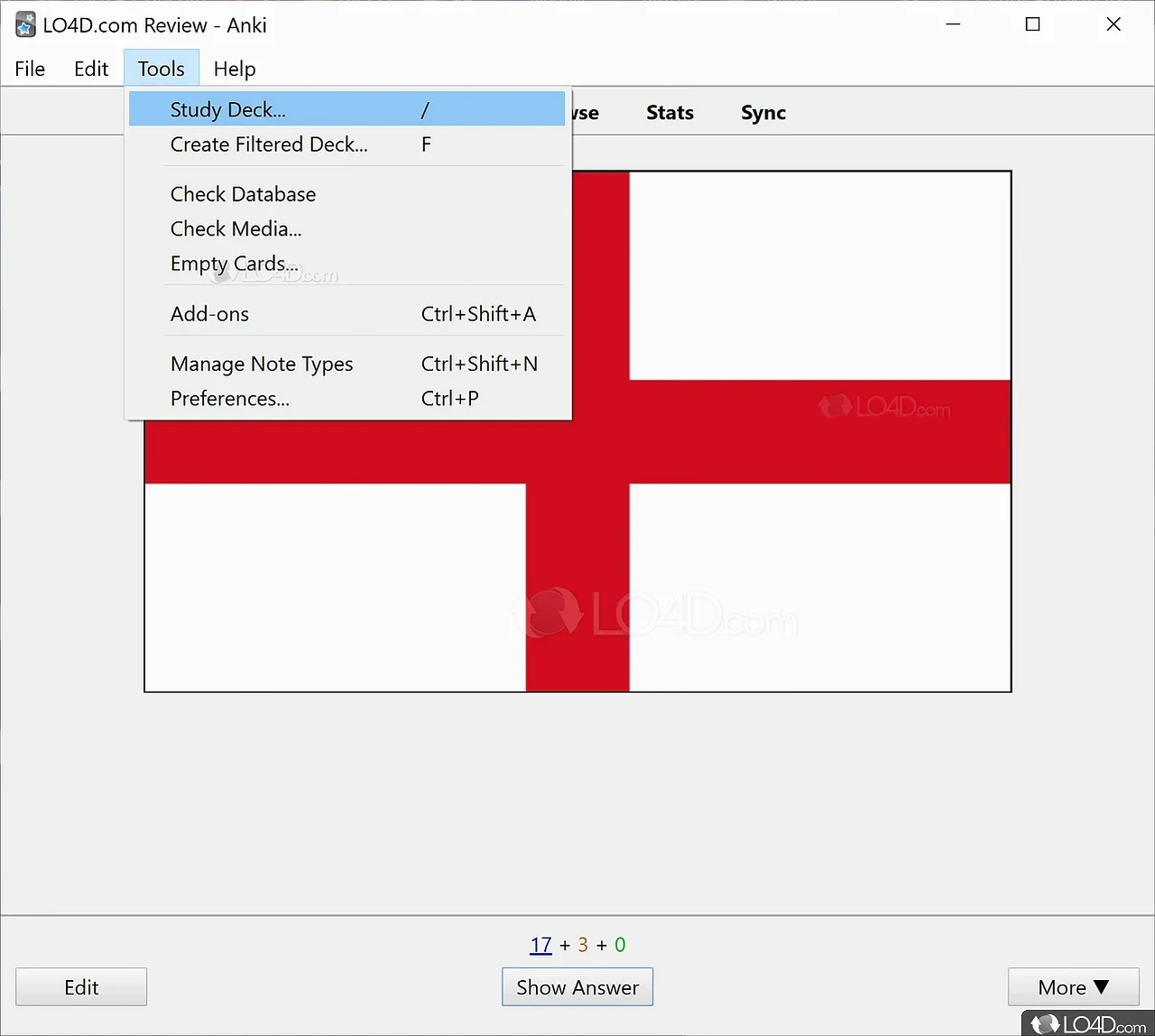The image size is (1155, 1036).
Task: Choose Study Deck... from Tools menu
Action: [x=347, y=110]
